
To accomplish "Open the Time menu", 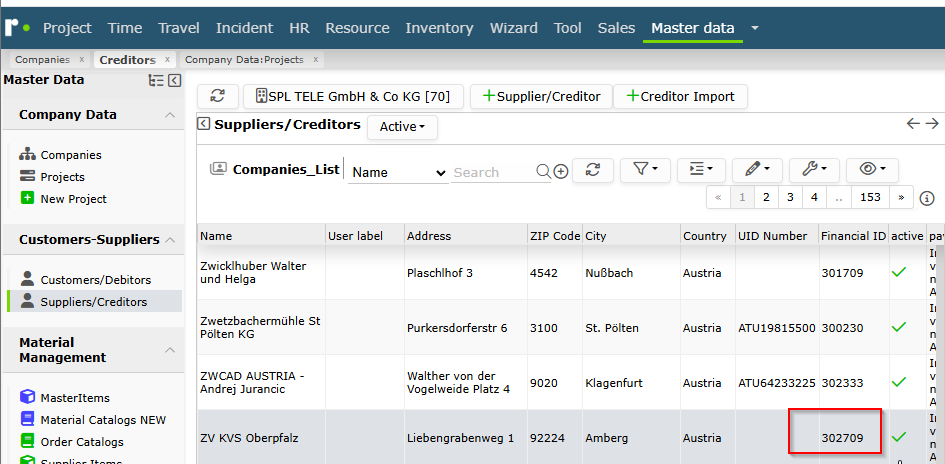I will [125, 28].
